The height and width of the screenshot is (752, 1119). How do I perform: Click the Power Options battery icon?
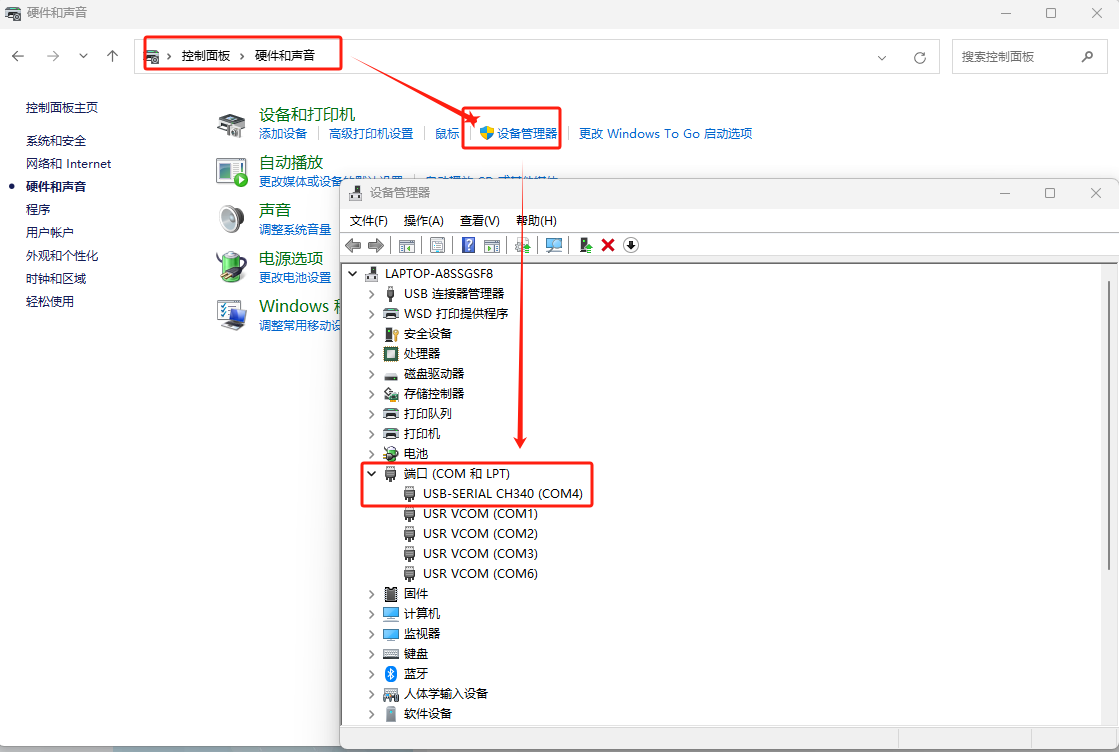coord(231,267)
